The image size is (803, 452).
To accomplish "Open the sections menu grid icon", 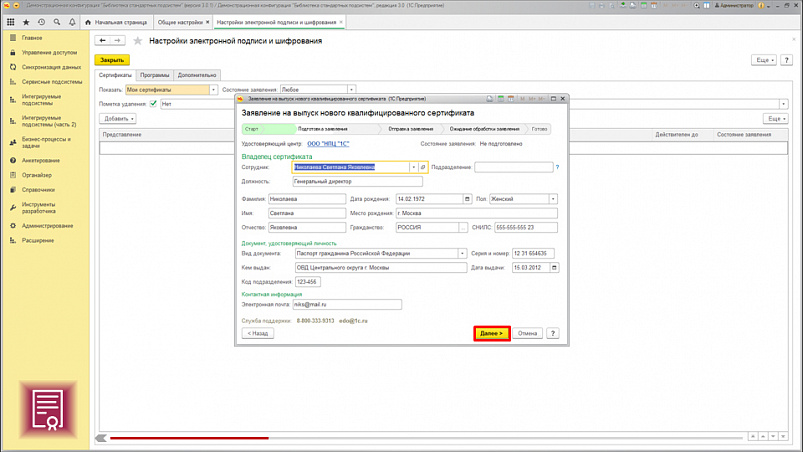I will click(11, 22).
